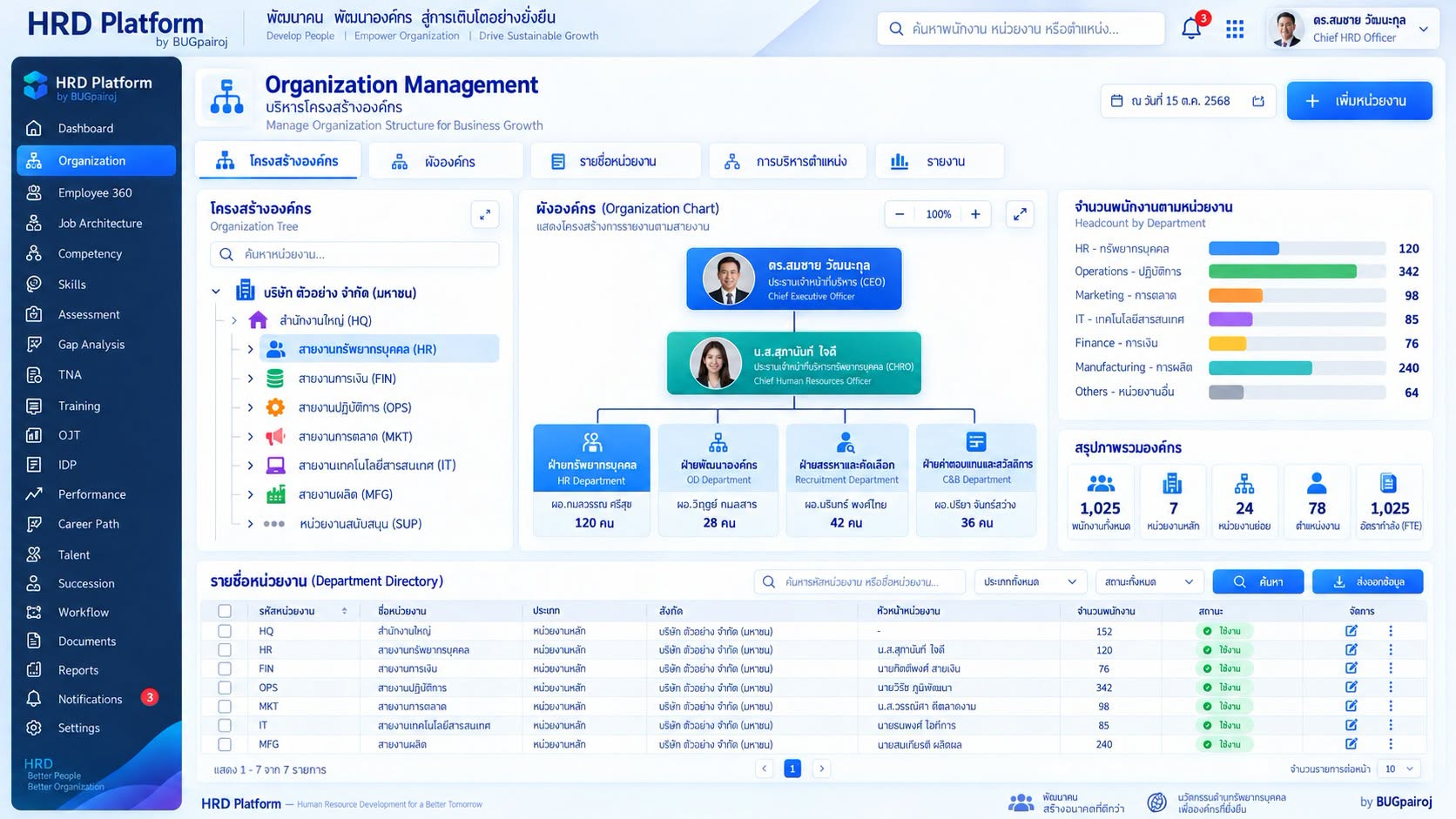Switch to the รายชื่อหน่วยงาน tab
The image size is (1456, 819).
coord(616,161)
